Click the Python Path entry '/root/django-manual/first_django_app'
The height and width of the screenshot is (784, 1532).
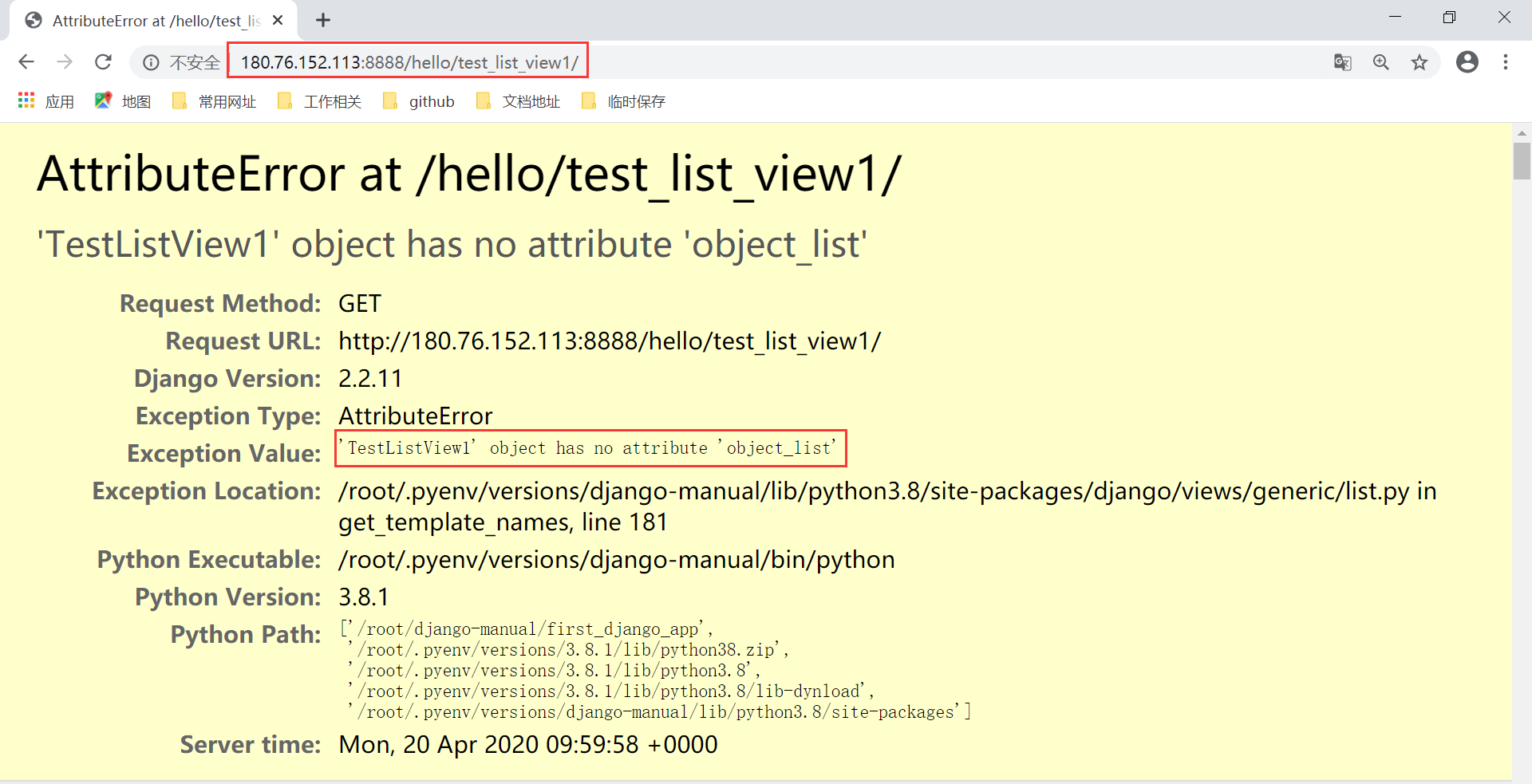pyautogui.click(x=527, y=629)
